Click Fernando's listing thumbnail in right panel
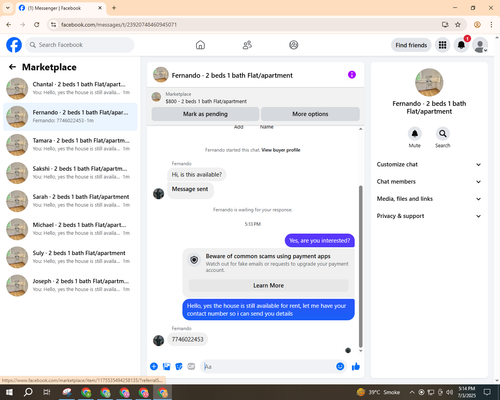Viewport: 500px width, 400px height. (429, 82)
